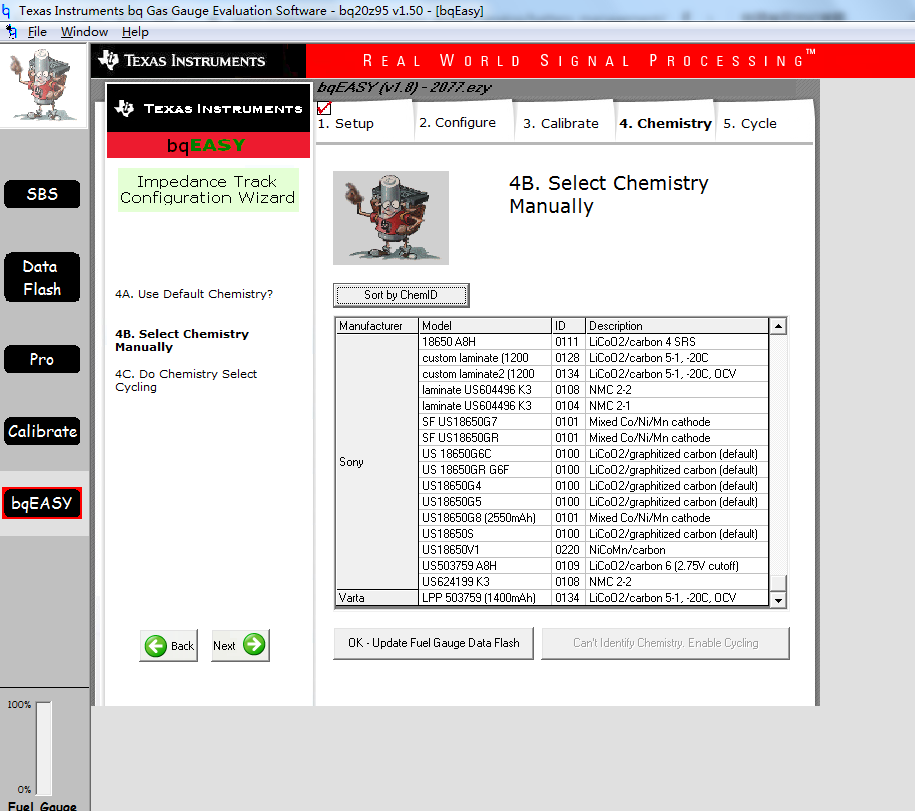The width and height of the screenshot is (915, 811).
Task: Select the 18650 A8H chemistry row
Action: click(593, 342)
